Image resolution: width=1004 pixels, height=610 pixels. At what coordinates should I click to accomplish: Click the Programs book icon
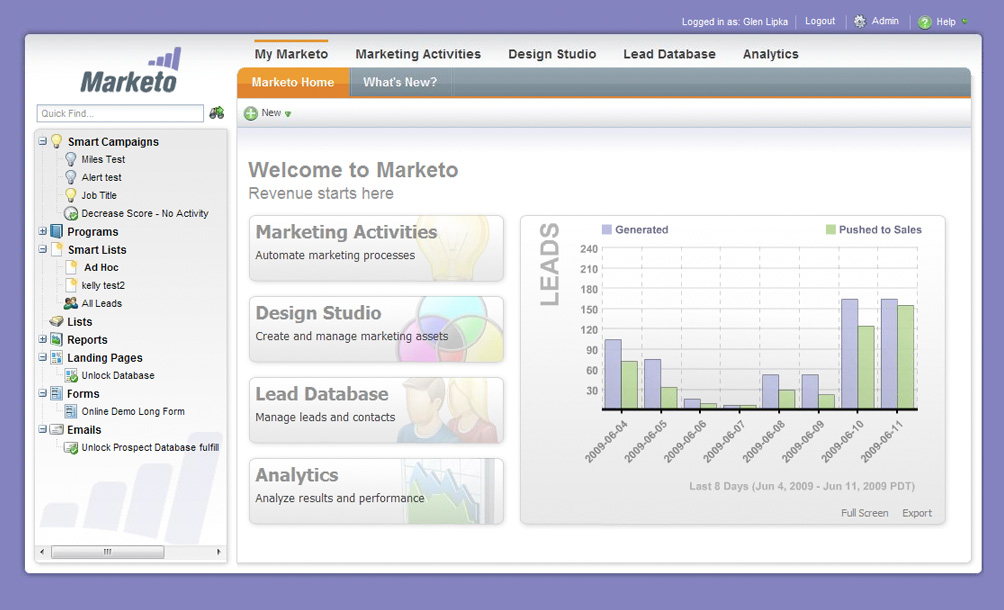pyautogui.click(x=56, y=231)
